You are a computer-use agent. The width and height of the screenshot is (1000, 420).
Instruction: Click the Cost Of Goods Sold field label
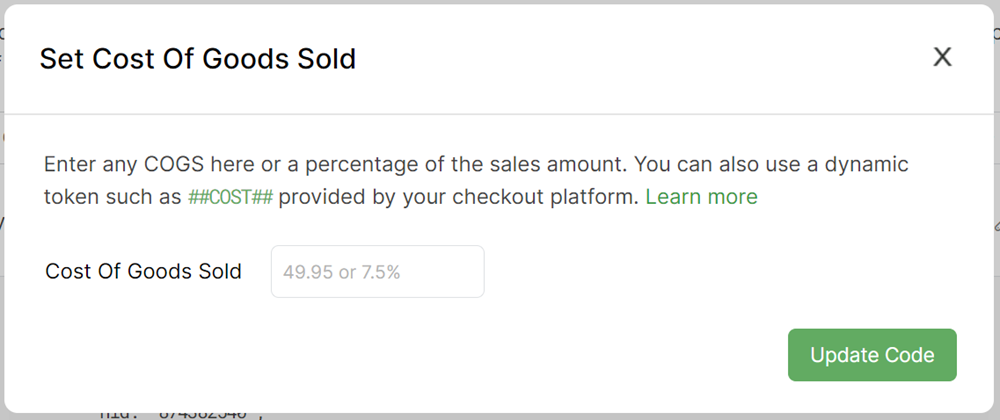coord(144,272)
